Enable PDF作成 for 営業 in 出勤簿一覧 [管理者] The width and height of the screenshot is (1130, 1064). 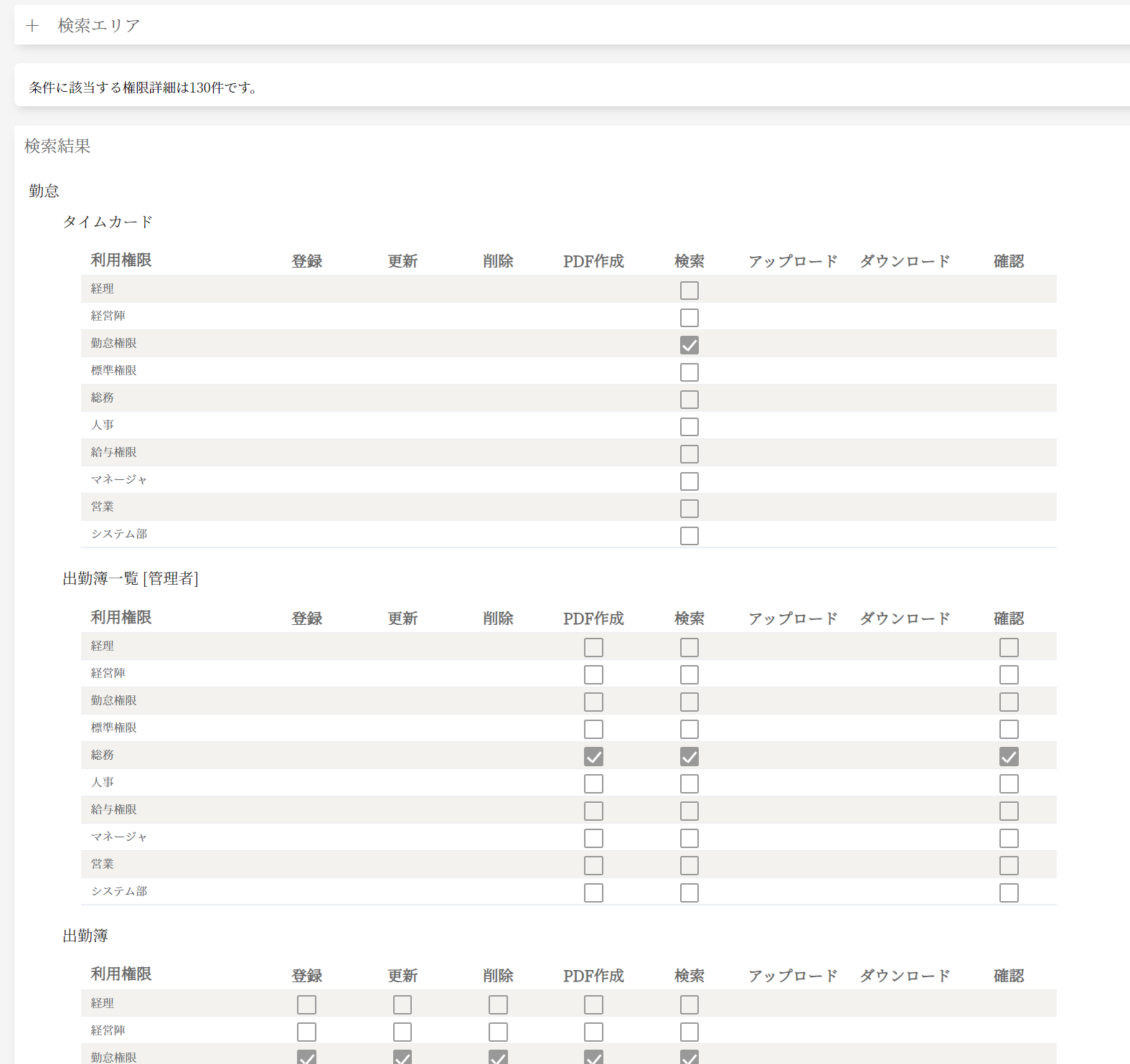(593, 866)
